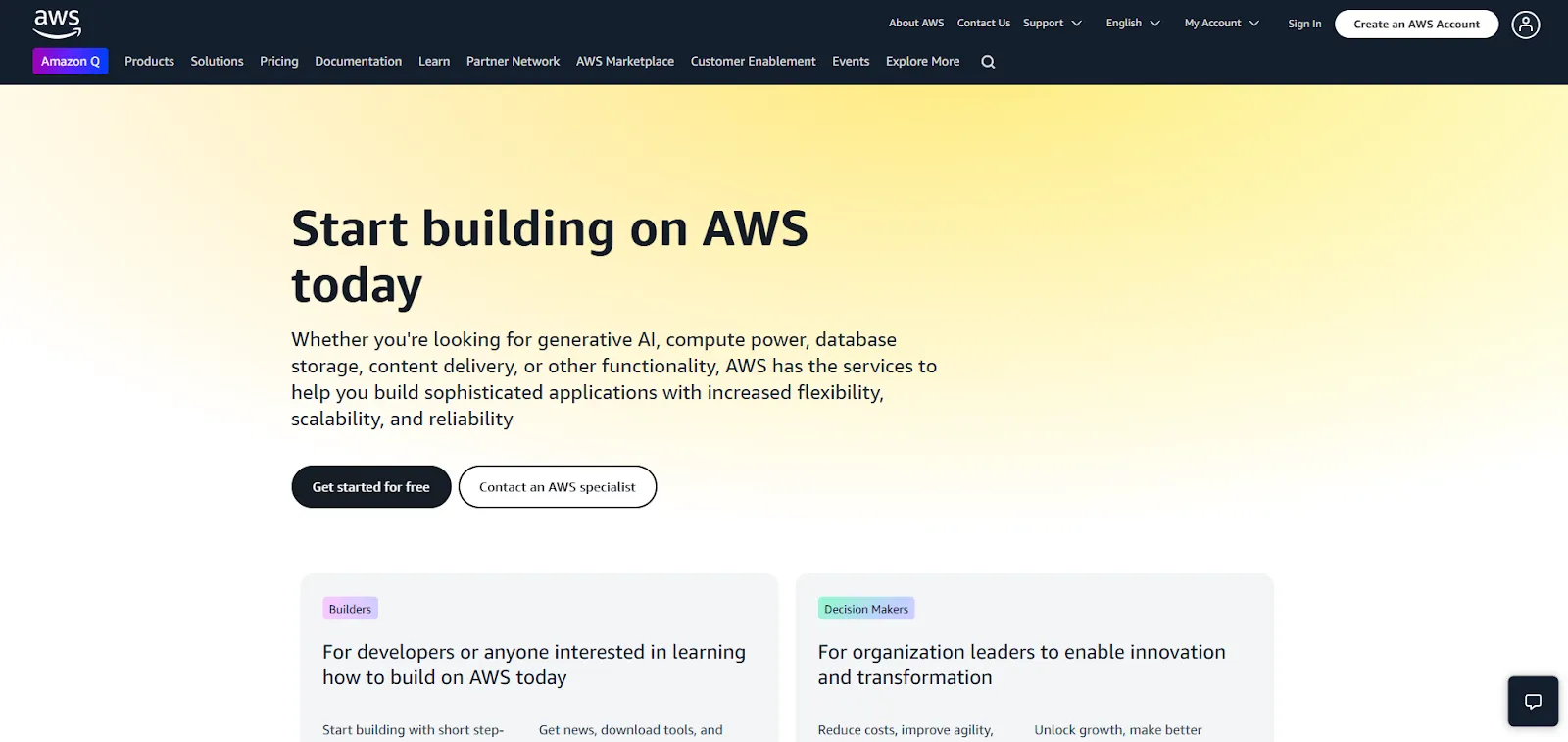
Task: Open the Partner Network menu
Action: [513, 61]
